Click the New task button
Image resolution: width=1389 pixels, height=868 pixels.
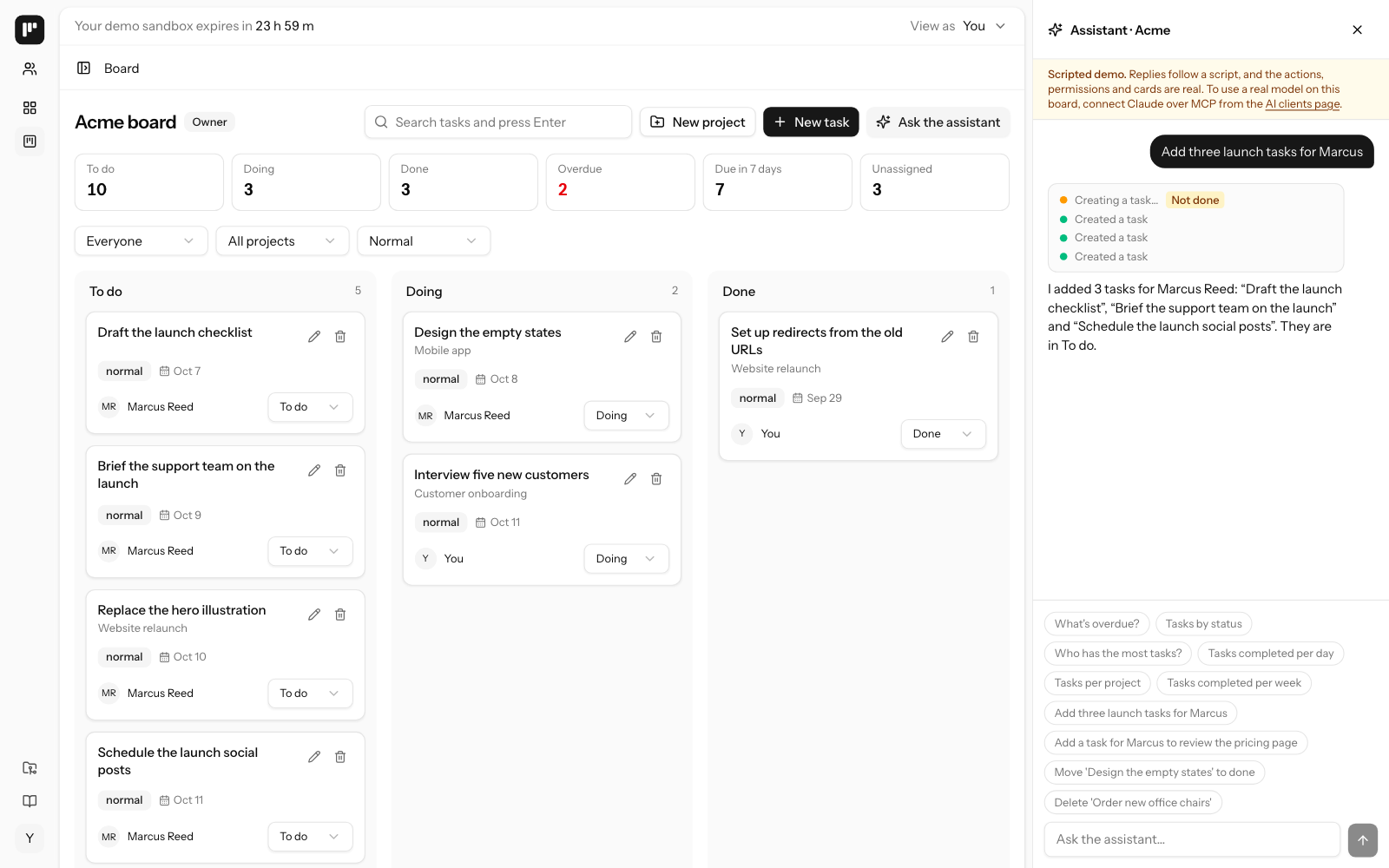[x=811, y=122]
